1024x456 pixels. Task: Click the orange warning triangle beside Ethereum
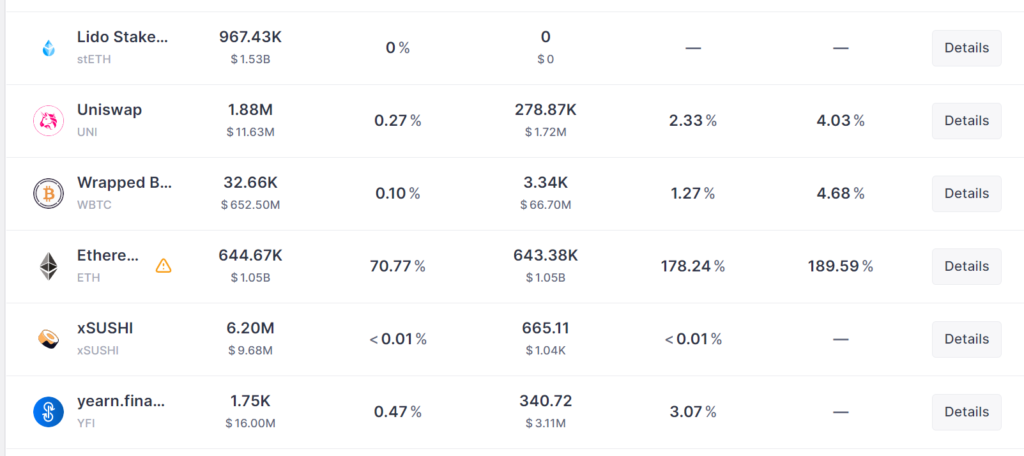(163, 266)
